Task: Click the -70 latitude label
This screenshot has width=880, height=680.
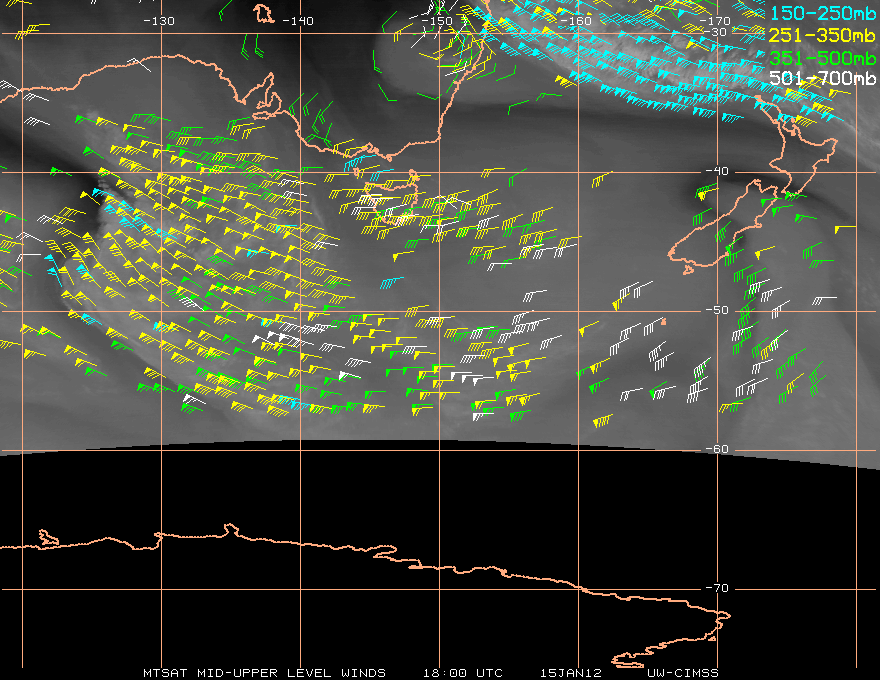Action: coord(717,588)
